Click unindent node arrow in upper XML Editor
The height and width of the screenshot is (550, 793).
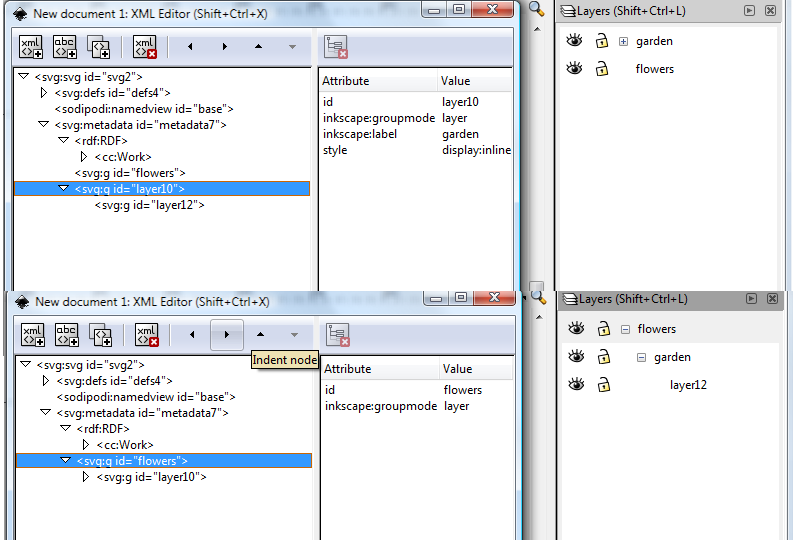coord(191,47)
